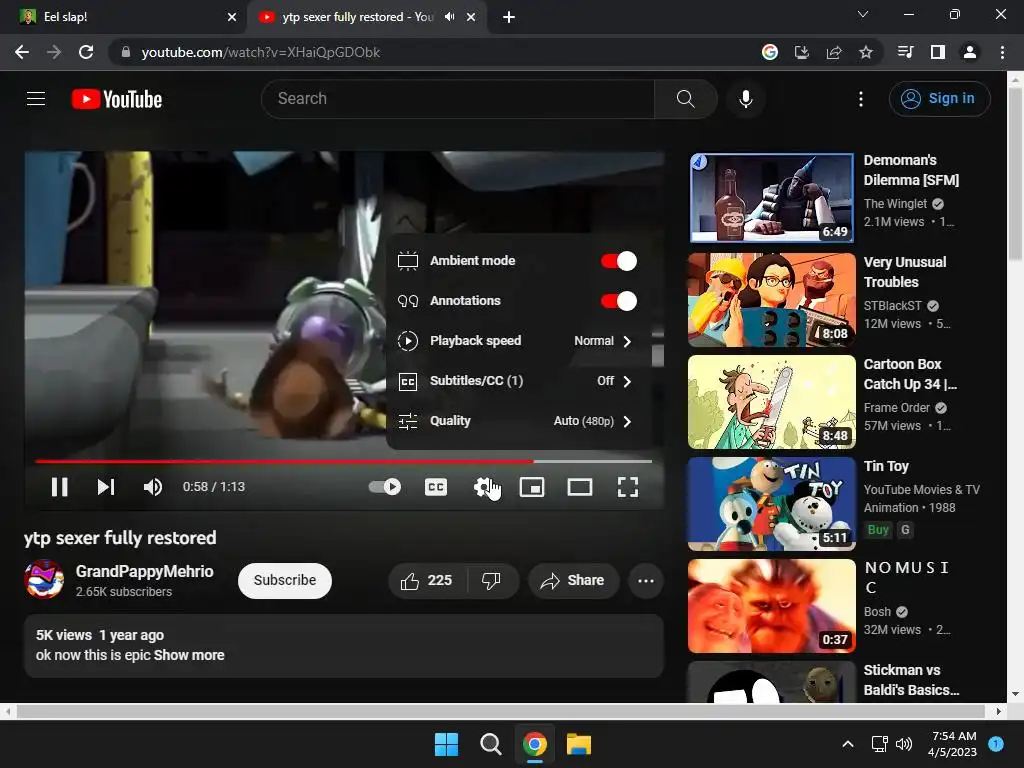Switch to the Eel slap! tab
The width and height of the screenshot is (1024, 768).
pos(124,17)
